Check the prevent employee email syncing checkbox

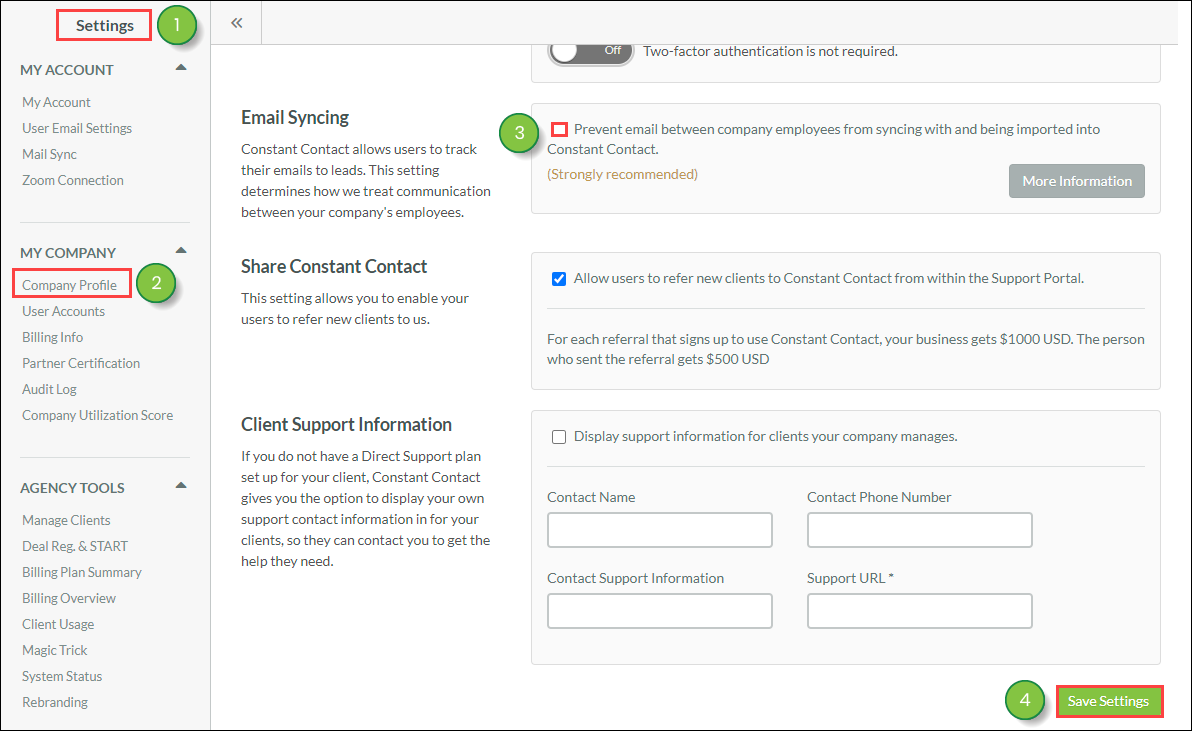[x=560, y=129]
